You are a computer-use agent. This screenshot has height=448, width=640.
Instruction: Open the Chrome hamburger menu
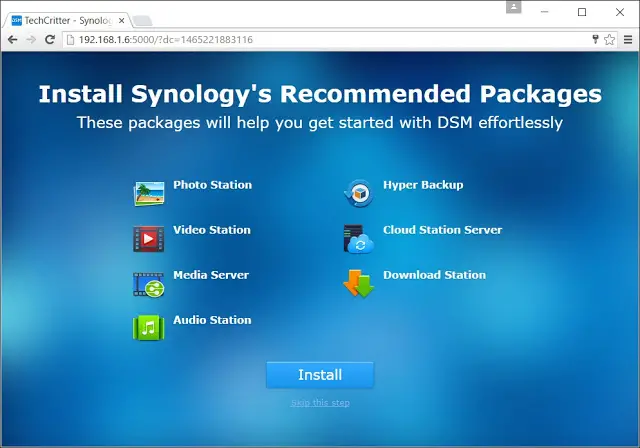point(628,40)
